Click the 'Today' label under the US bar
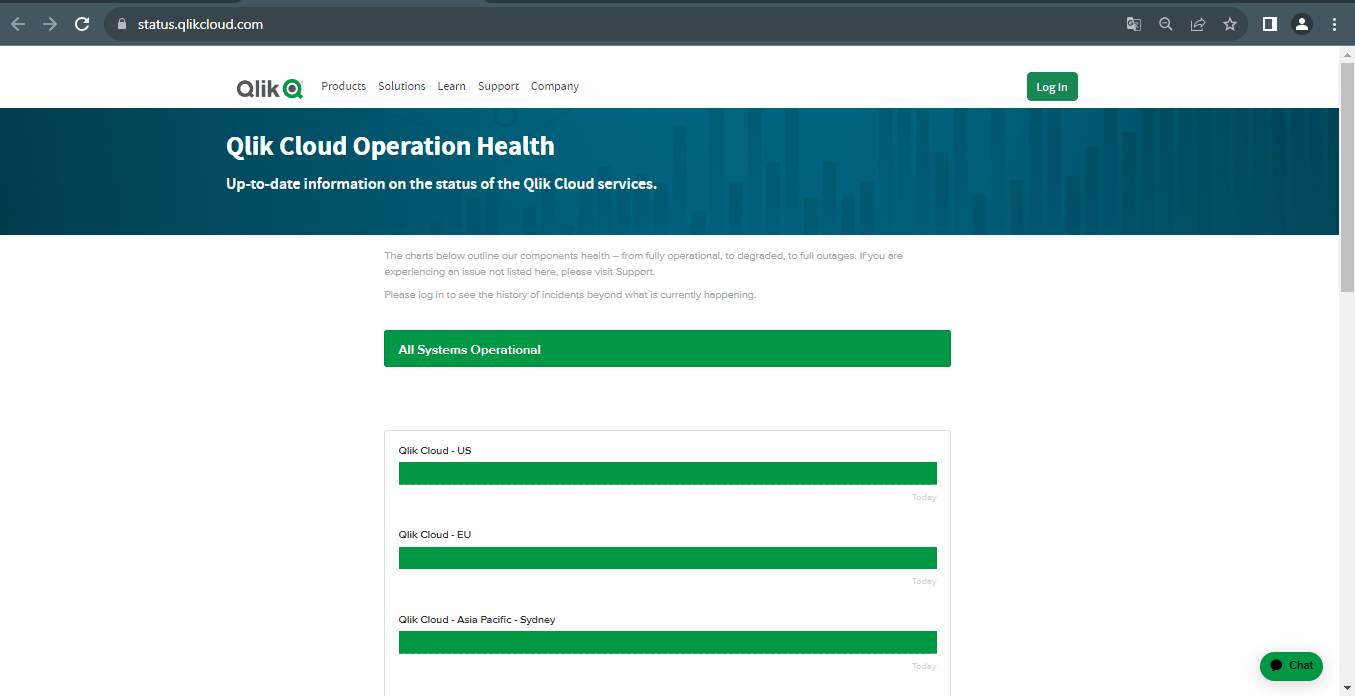Image resolution: width=1355 pixels, height=696 pixels. click(x=924, y=497)
